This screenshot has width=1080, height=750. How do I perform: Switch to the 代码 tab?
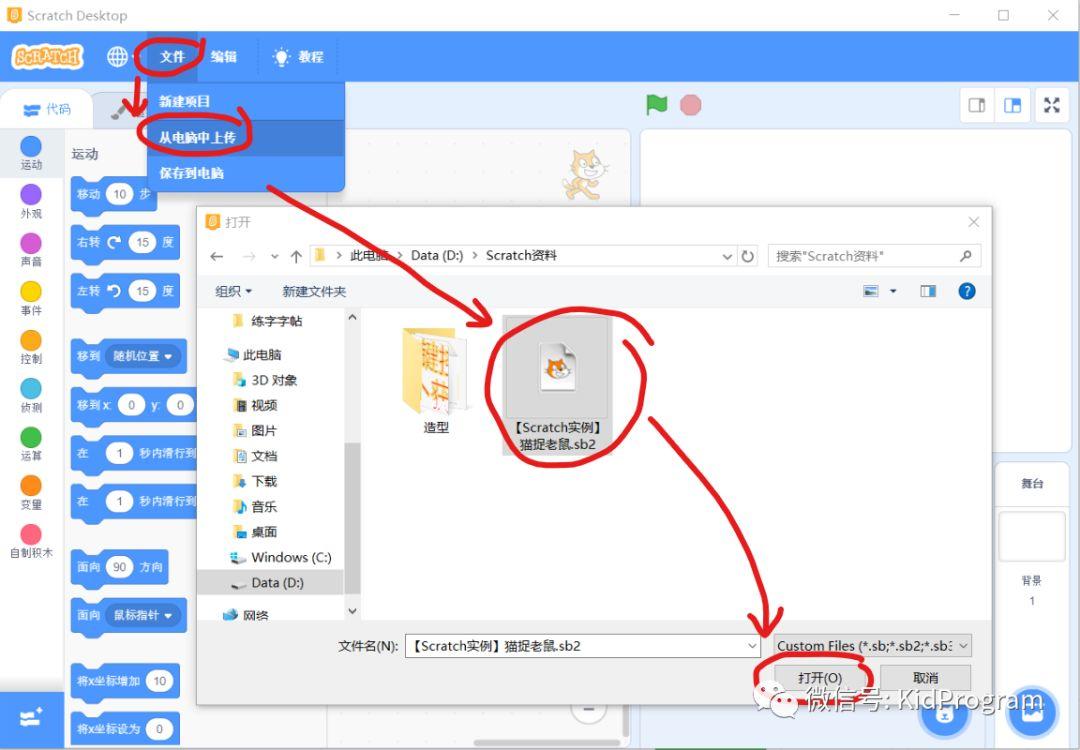coord(47,109)
